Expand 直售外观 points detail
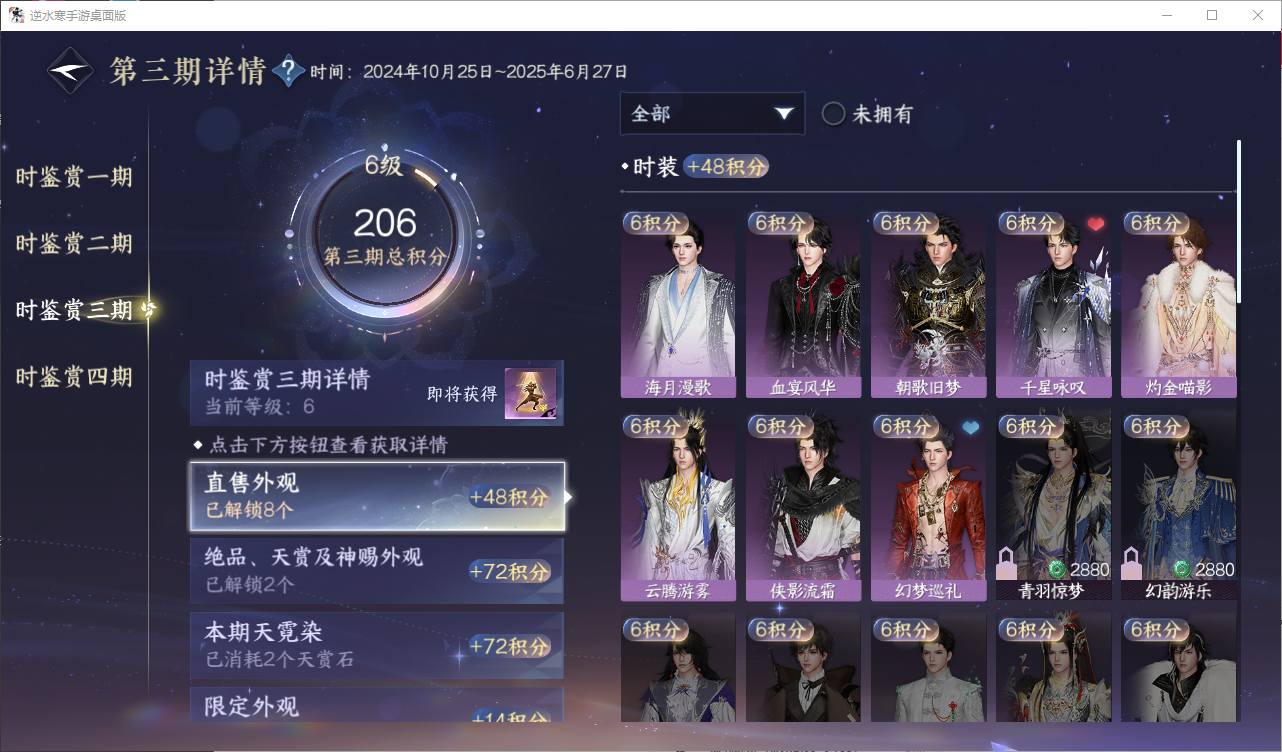 coord(378,496)
